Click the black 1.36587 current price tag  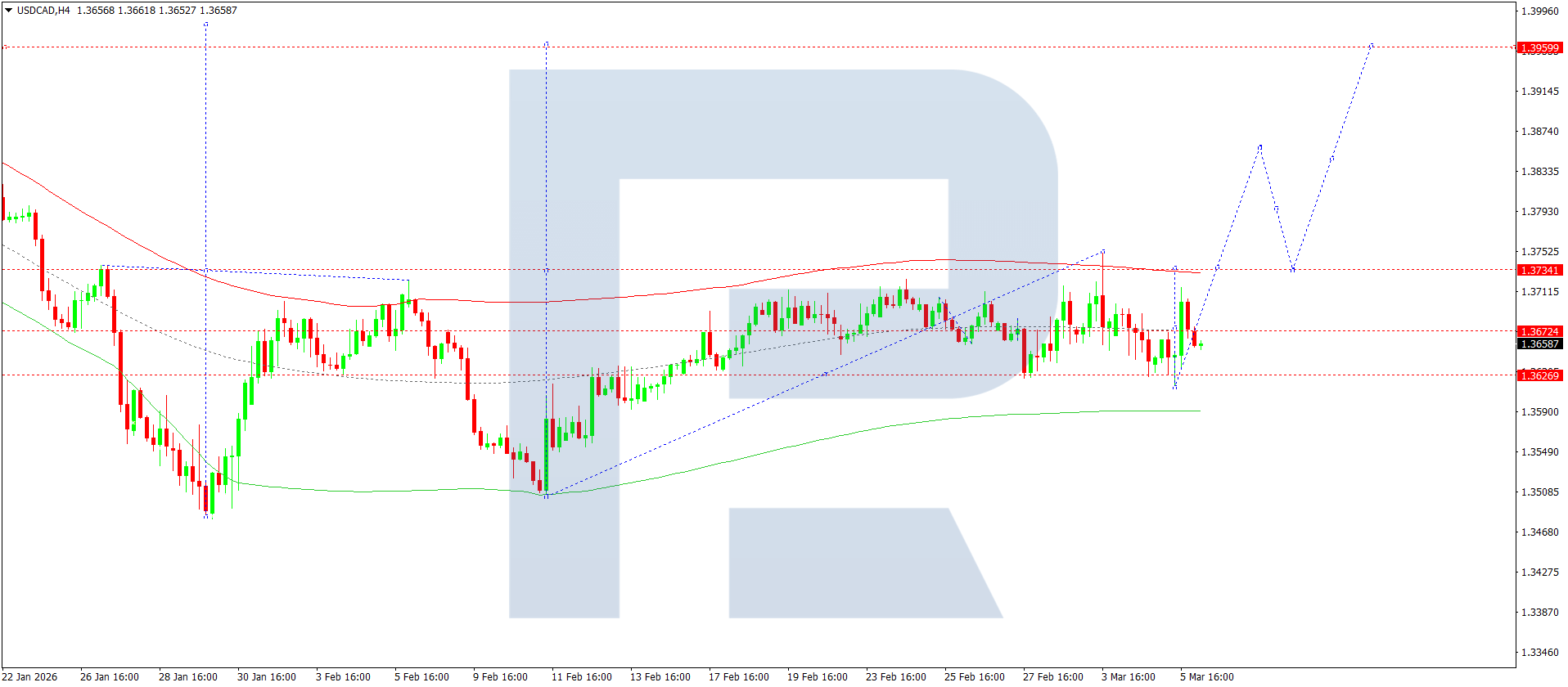[x=1539, y=344]
